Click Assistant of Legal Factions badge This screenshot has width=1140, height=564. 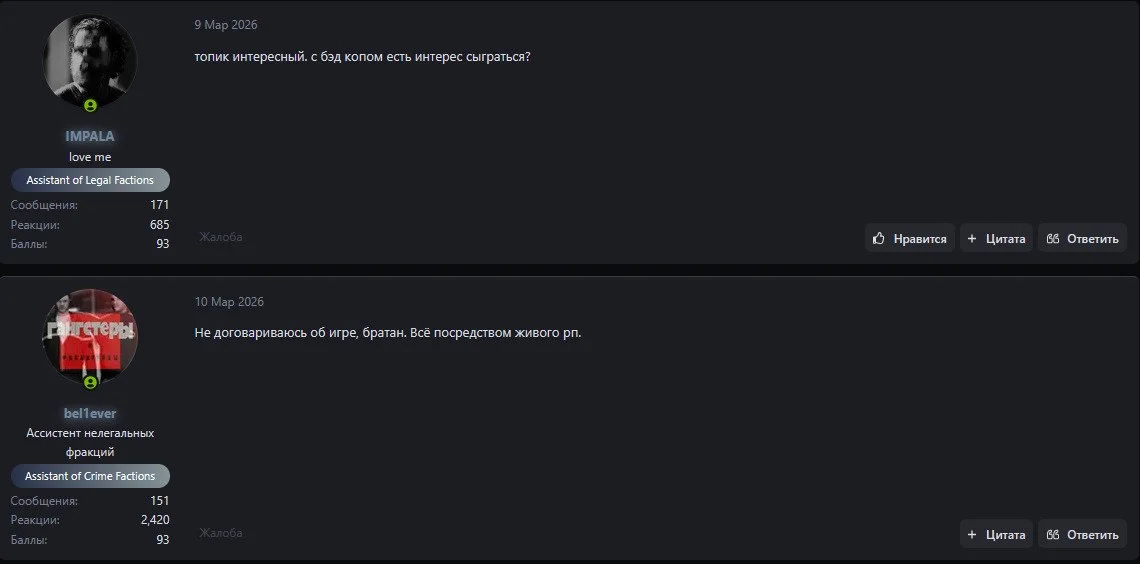pyautogui.click(x=90, y=180)
